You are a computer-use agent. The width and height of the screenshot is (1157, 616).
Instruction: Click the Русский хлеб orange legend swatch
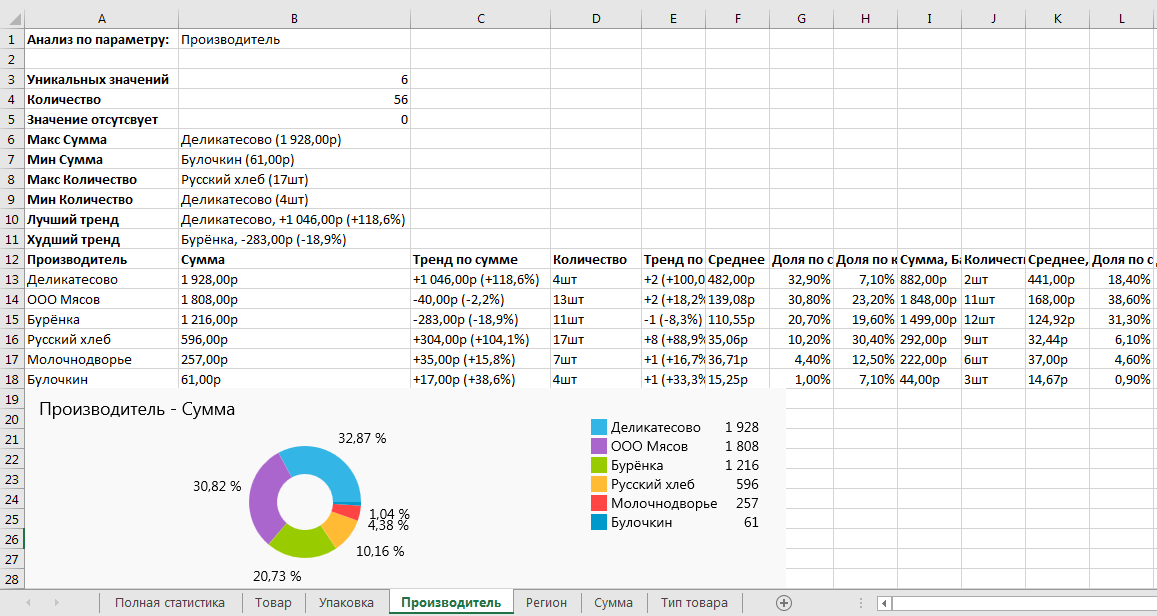[598, 485]
